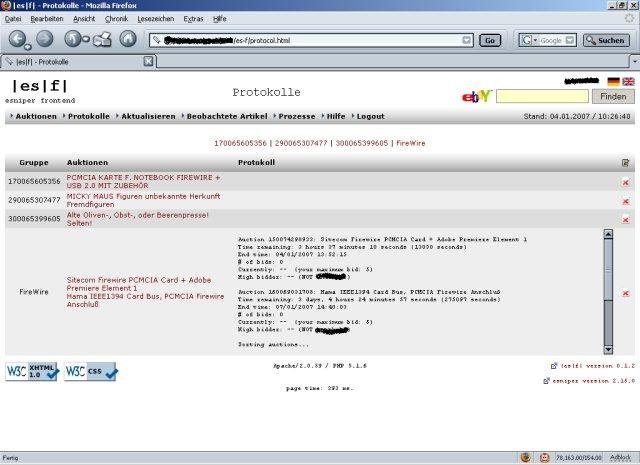Delete protocol of group 300065399605
640x465 pixels.
click(625, 220)
